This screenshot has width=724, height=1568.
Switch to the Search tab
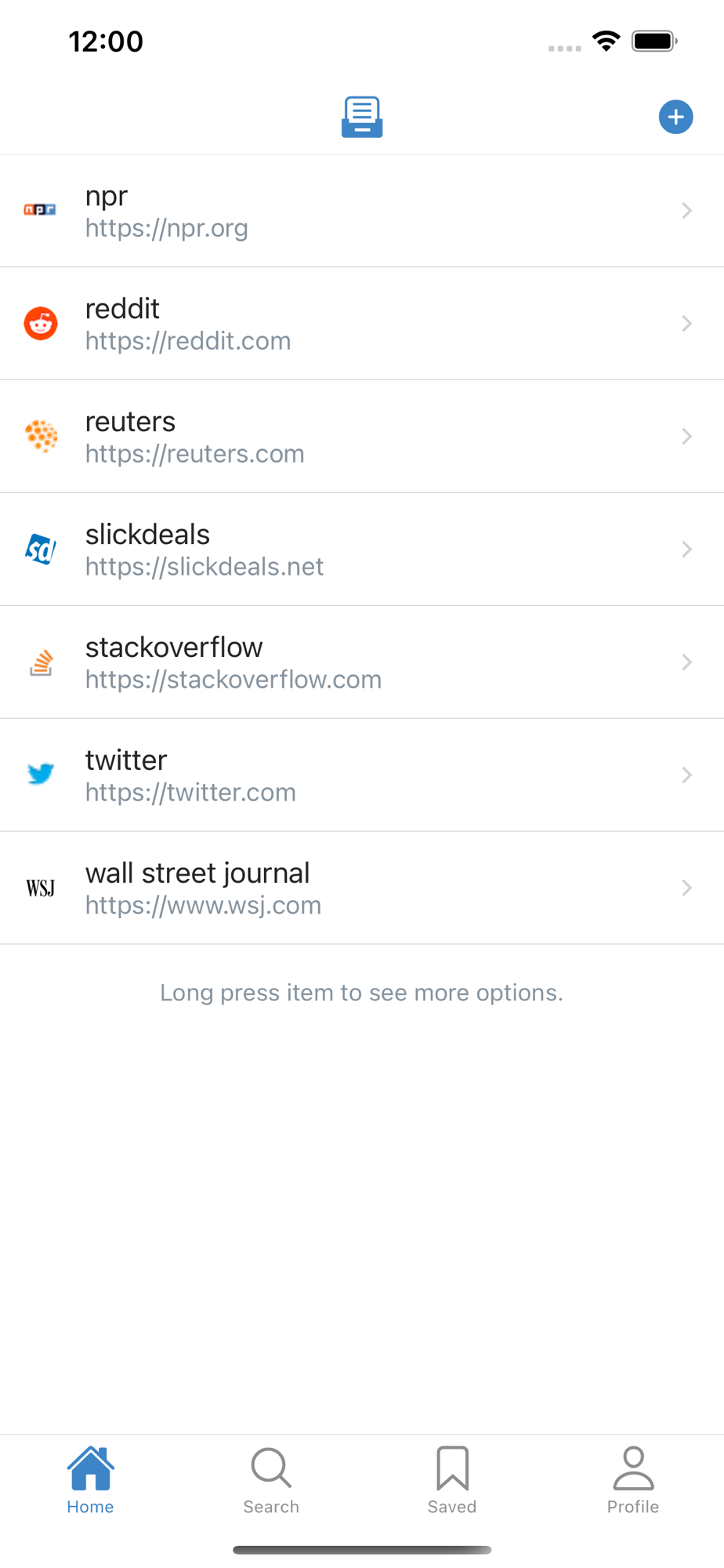pos(271,1479)
